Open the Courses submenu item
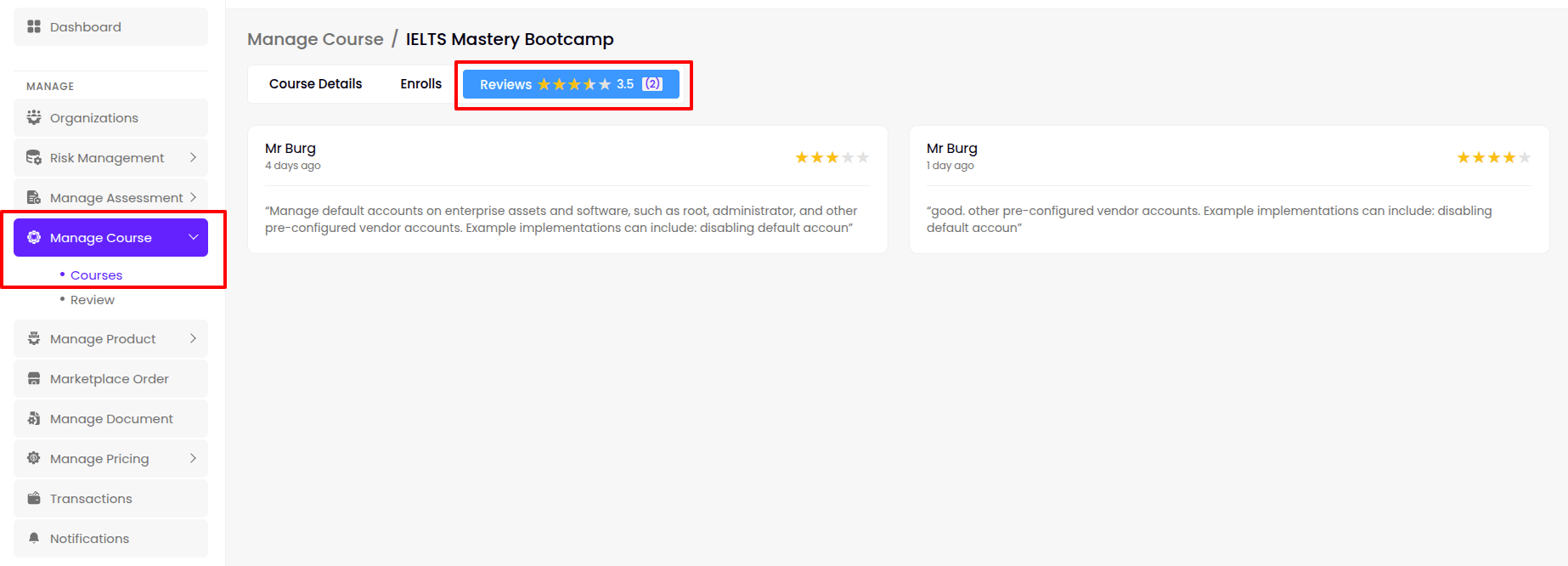Viewport: 1568px width, 566px height. [96, 275]
